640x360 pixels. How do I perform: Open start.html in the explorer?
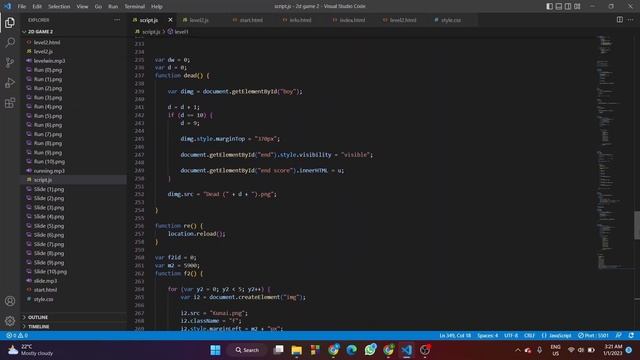click(73, 290)
